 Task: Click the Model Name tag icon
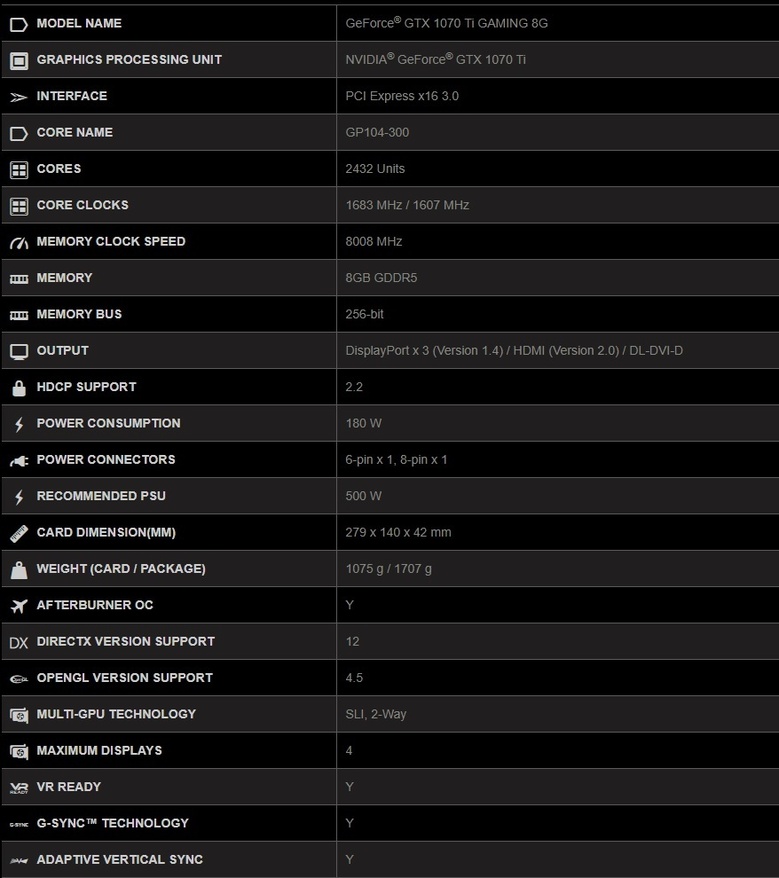18,24
